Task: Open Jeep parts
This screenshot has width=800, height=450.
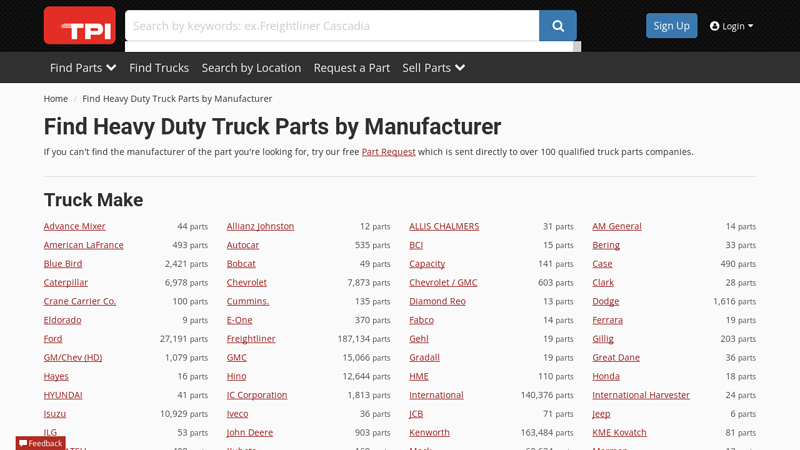Action: click(x=601, y=414)
